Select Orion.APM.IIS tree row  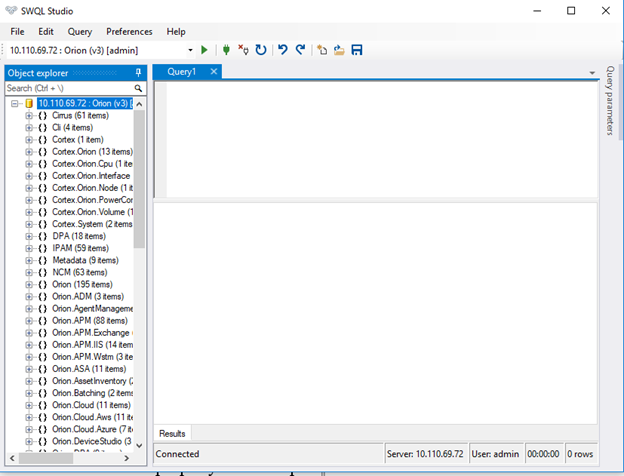tap(92, 345)
